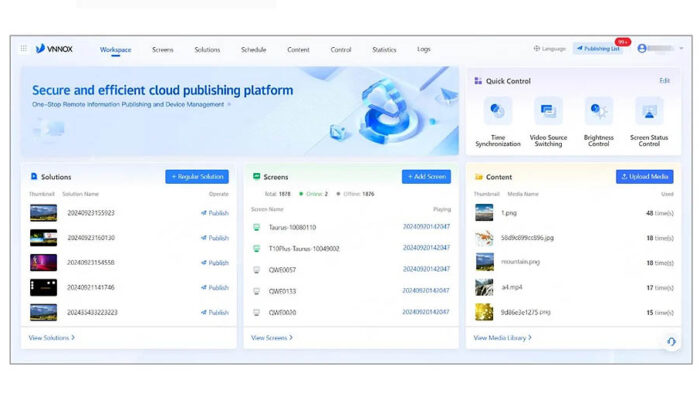The width and height of the screenshot is (700, 400).
Task: Open the 99+ notification badge
Action: (623, 42)
